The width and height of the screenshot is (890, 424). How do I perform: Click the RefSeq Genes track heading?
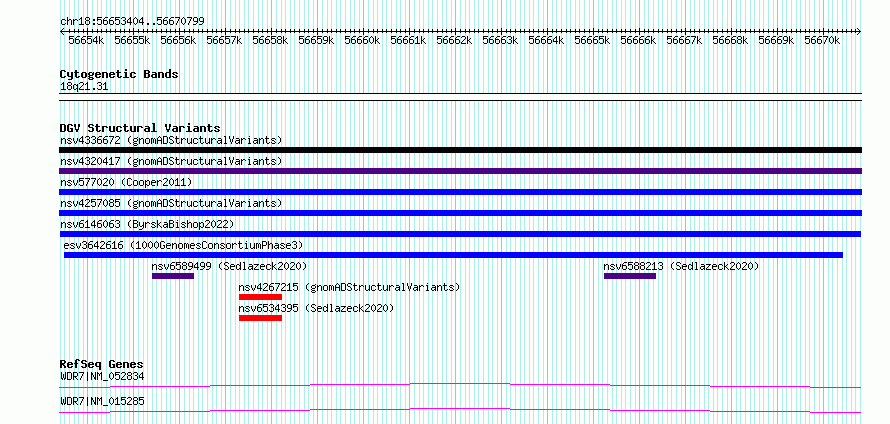pyautogui.click(x=102, y=364)
